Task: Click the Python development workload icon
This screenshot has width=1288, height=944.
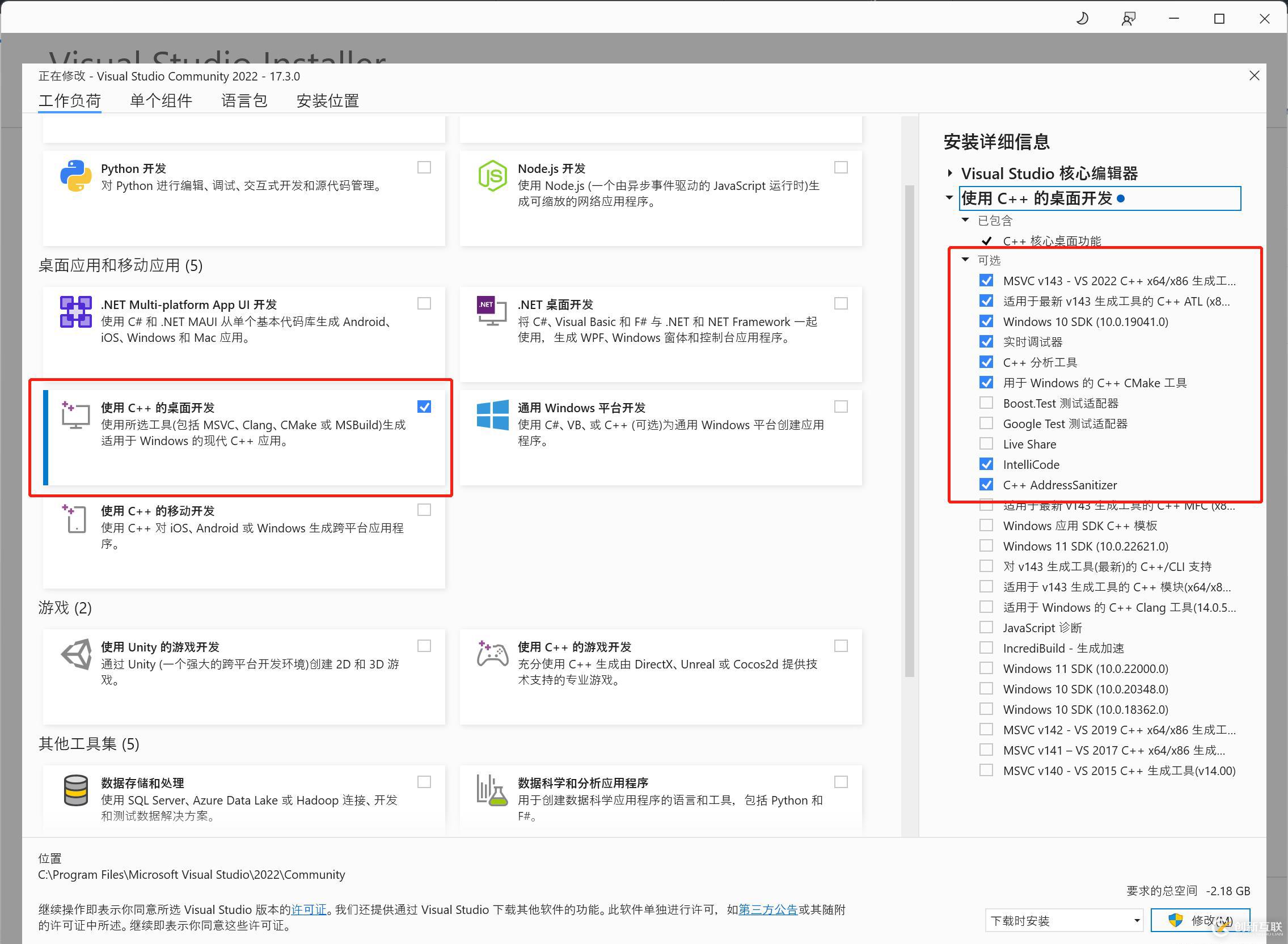Action: click(x=75, y=175)
